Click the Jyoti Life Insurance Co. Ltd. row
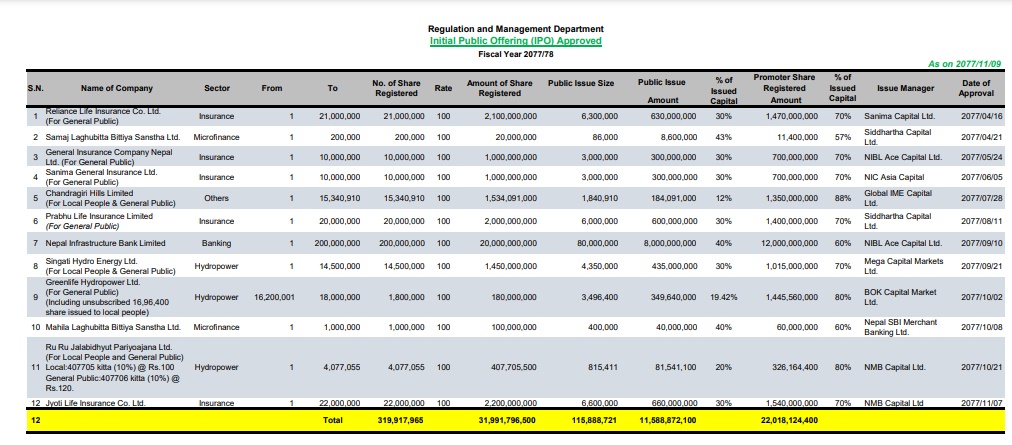1012x445 pixels. tap(516, 403)
